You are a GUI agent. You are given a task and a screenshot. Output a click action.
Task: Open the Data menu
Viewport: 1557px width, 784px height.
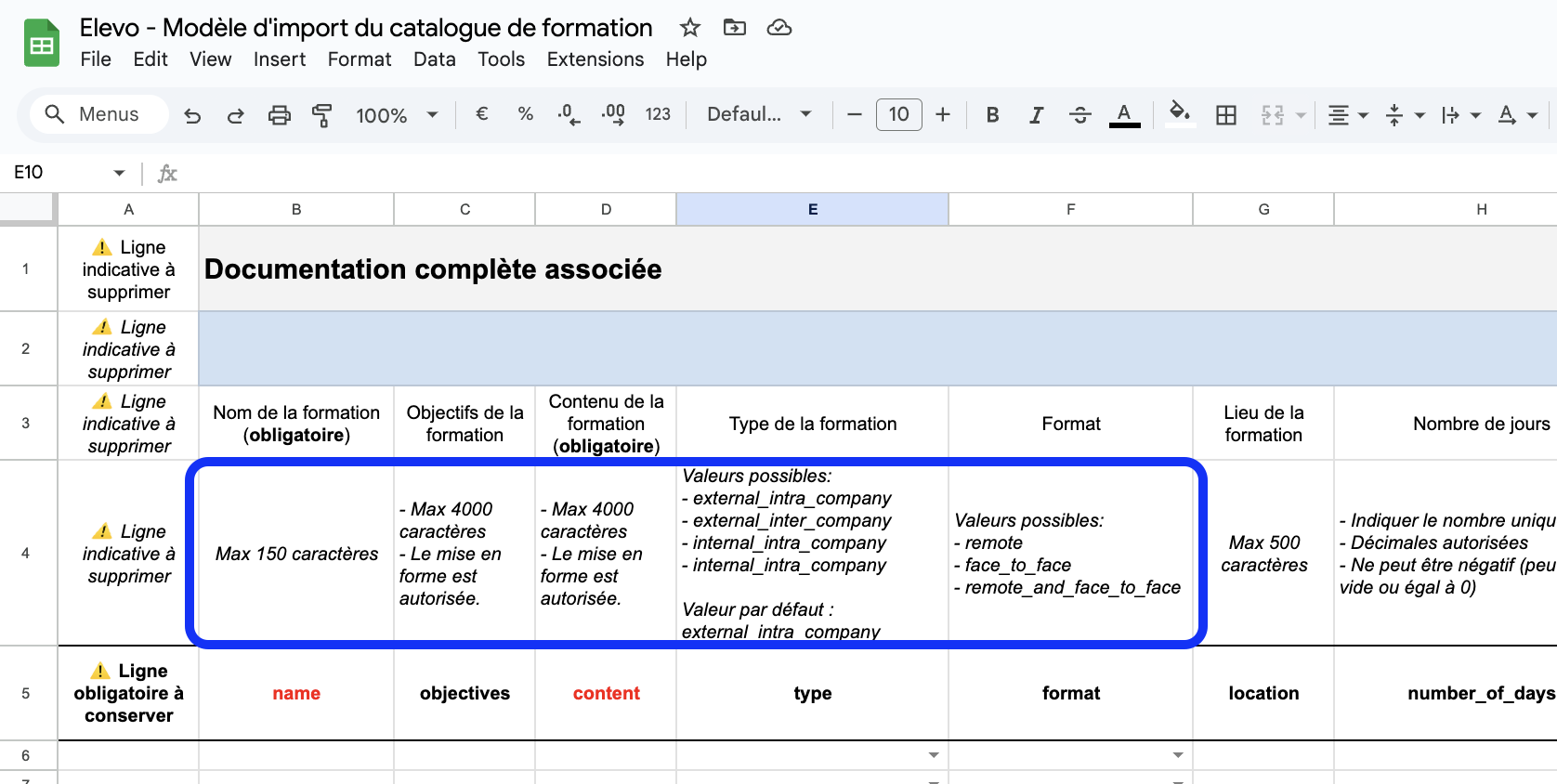(435, 59)
